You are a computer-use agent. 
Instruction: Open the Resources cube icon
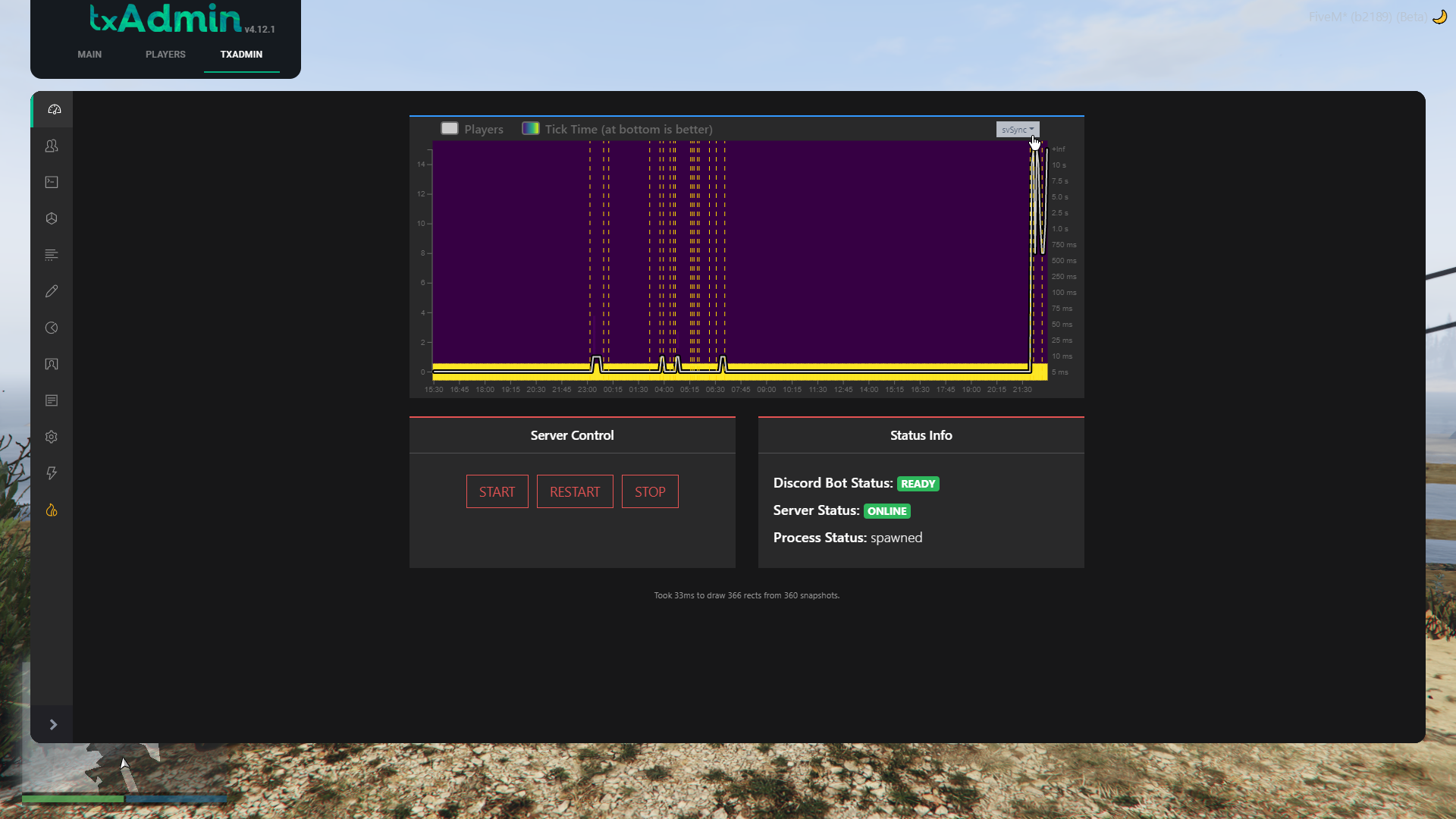coord(52,218)
